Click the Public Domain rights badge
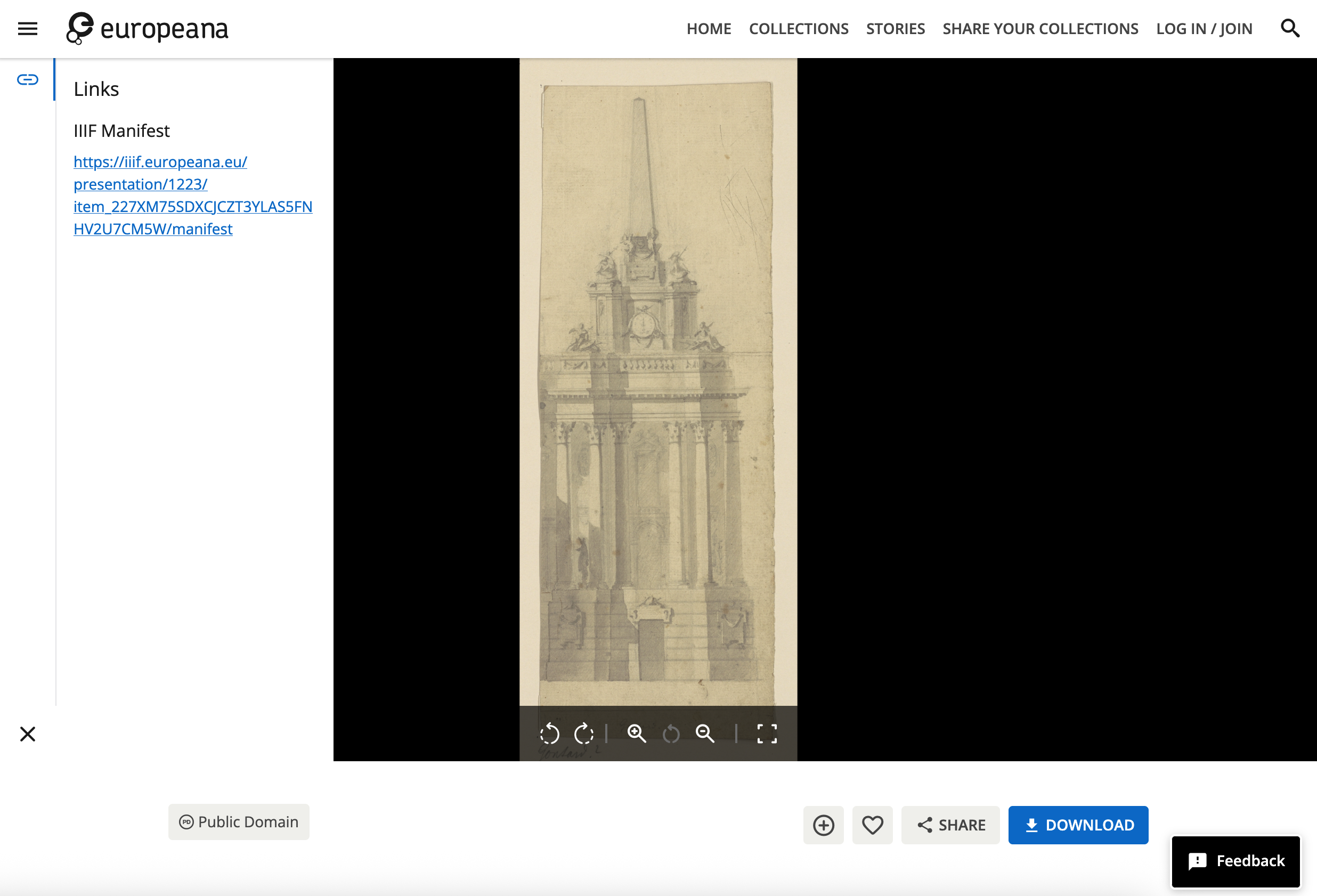The width and height of the screenshot is (1317, 896). (238, 822)
